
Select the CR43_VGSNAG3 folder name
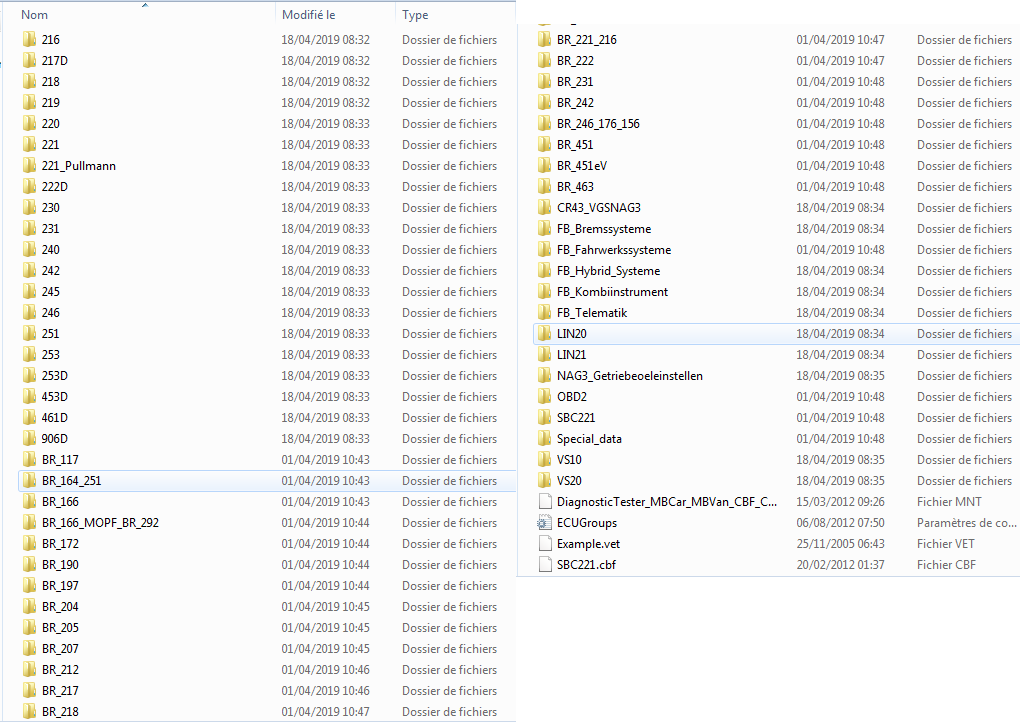(x=599, y=208)
